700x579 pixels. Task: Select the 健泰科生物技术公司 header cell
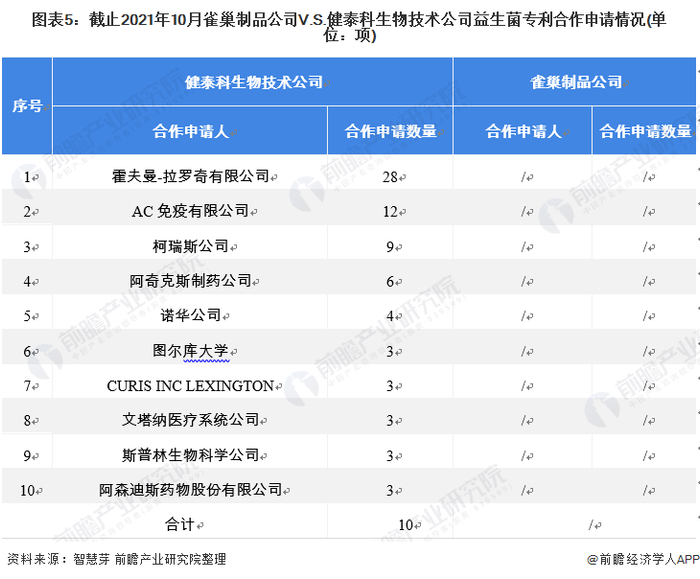(x=253, y=82)
